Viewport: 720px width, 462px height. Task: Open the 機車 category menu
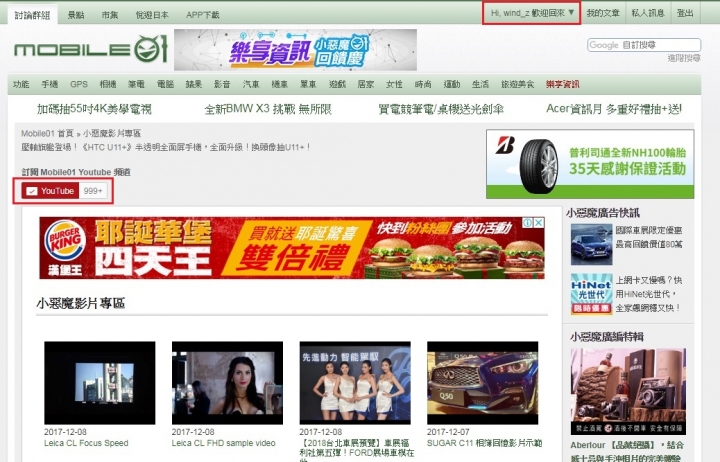pyautogui.click(x=280, y=84)
